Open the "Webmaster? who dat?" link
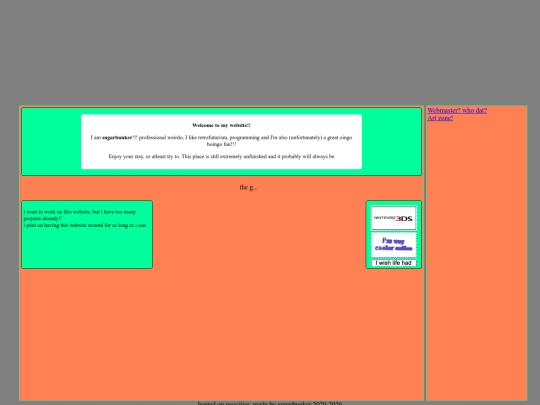 point(457,111)
